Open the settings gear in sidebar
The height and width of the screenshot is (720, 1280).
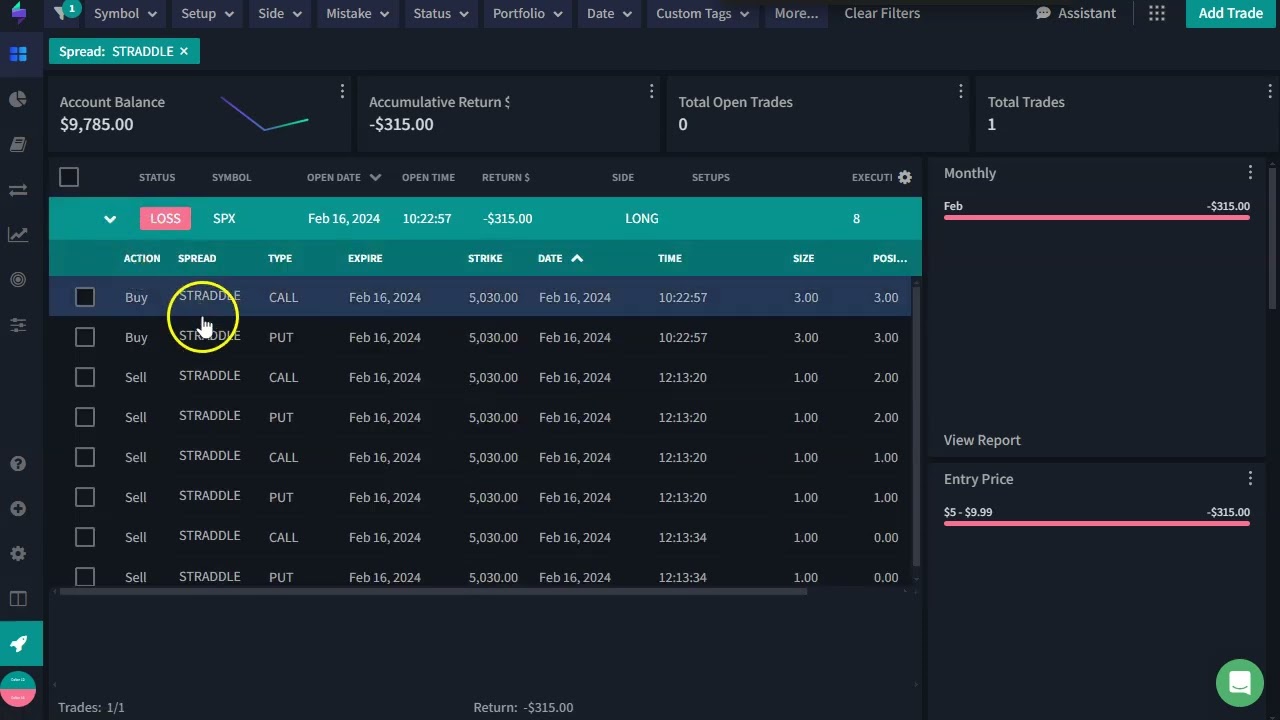18,554
